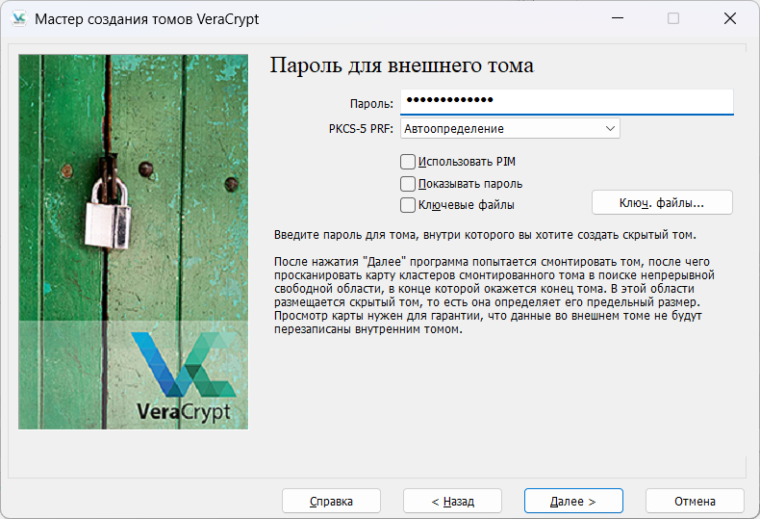This screenshot has height=519, width=760.
Task: Check the Ключевые файлы checkbox
Action: click(x=407, y=205)
